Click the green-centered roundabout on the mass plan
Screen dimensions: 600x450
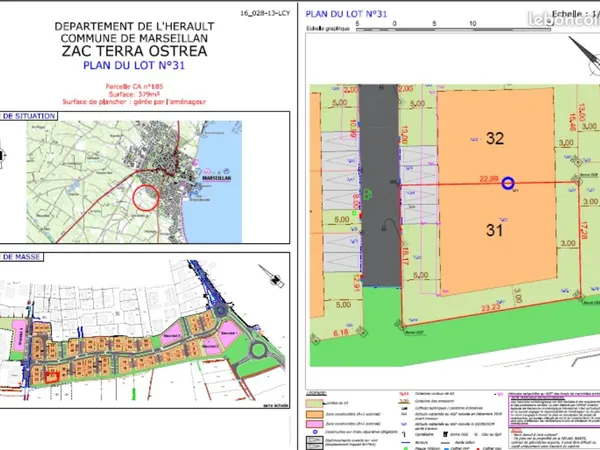point(258,350)
